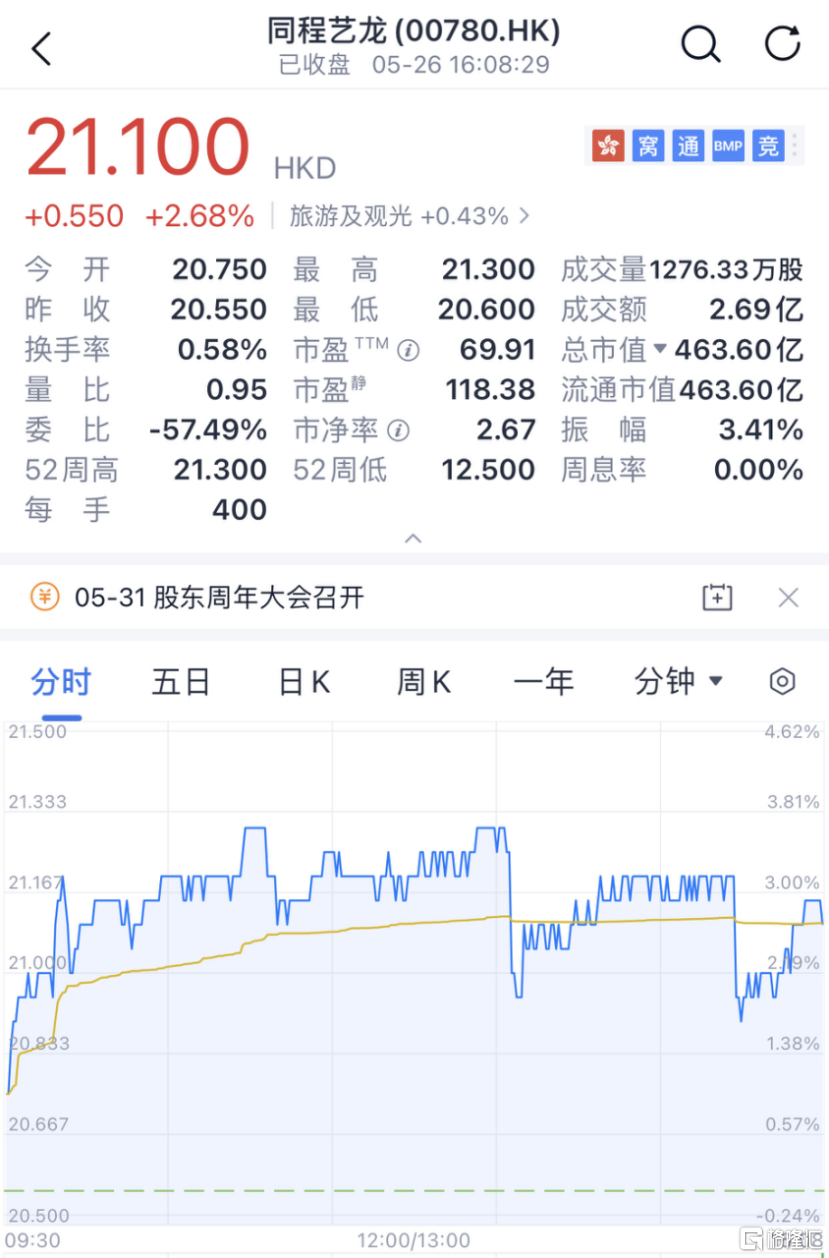Screen dimensions: 829x1258
Task: Tap the Hong Kong flag badge
Action: (607, 146)
